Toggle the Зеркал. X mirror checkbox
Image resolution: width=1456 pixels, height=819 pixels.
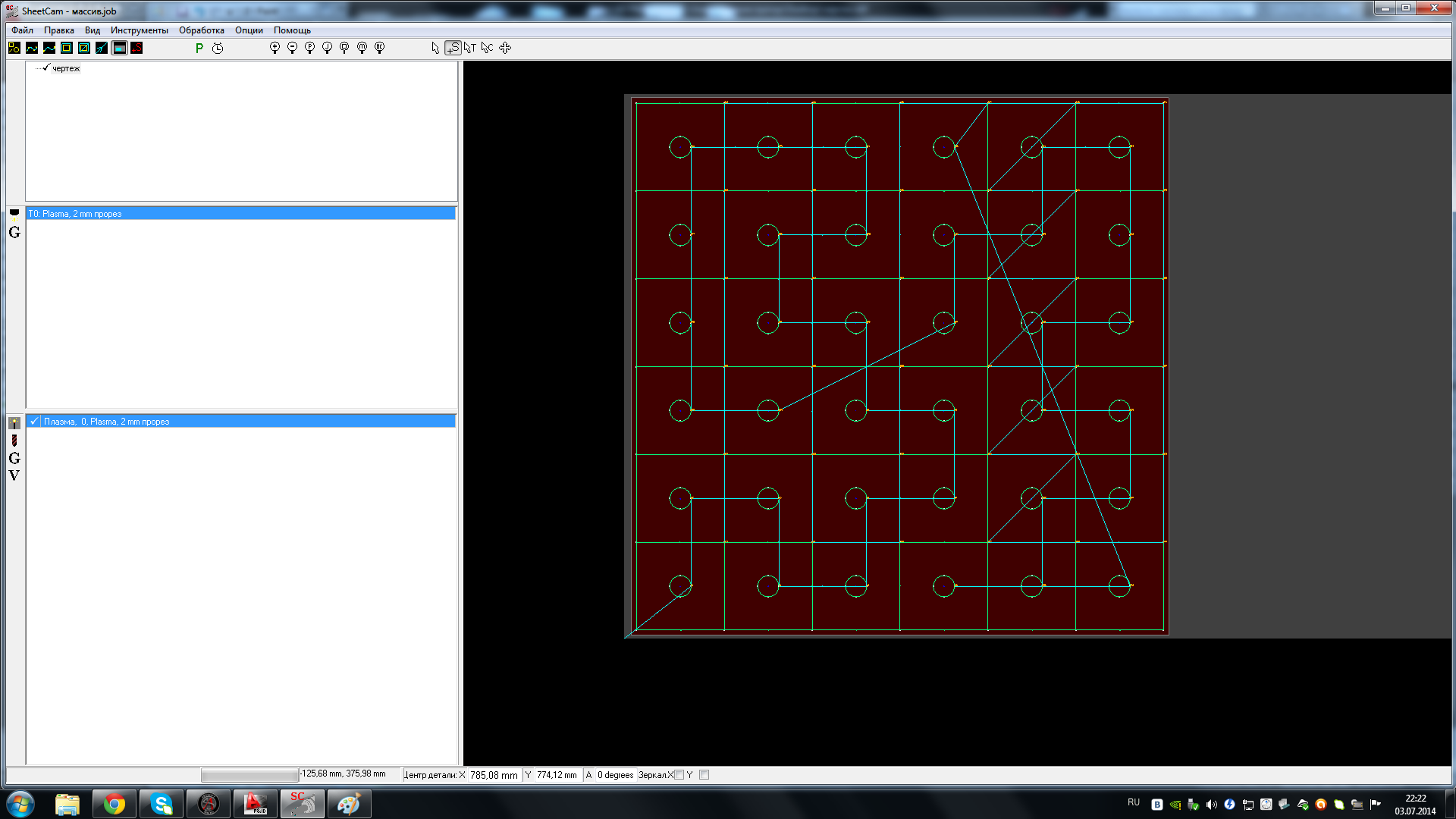(679, 775)
